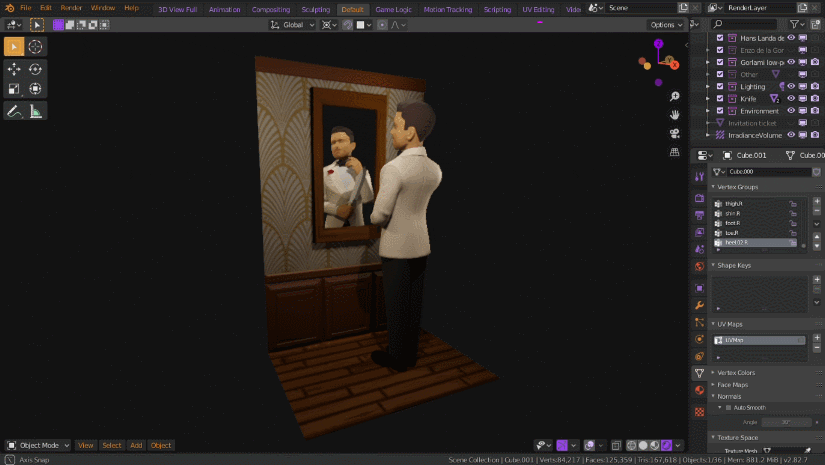Activate the Select Box tool

tap(14, 47)
